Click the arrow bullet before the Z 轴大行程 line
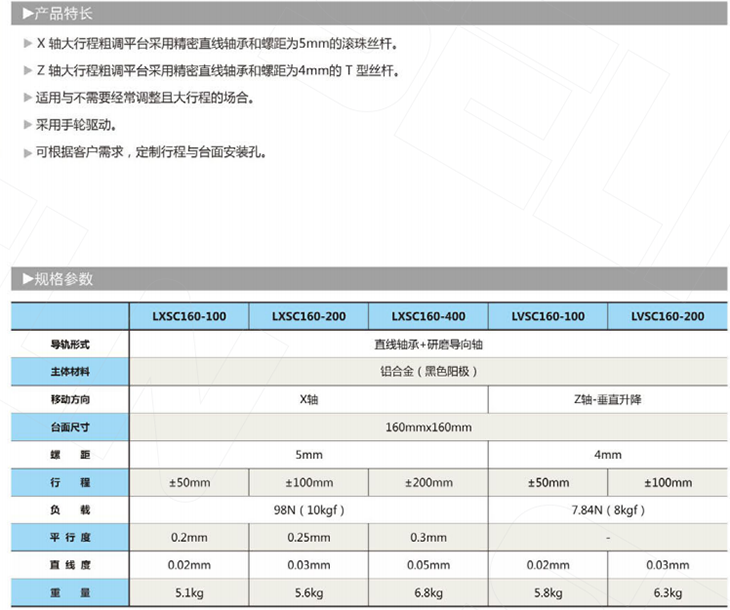This screenshot has width=730, height=610. click(27, 71)
